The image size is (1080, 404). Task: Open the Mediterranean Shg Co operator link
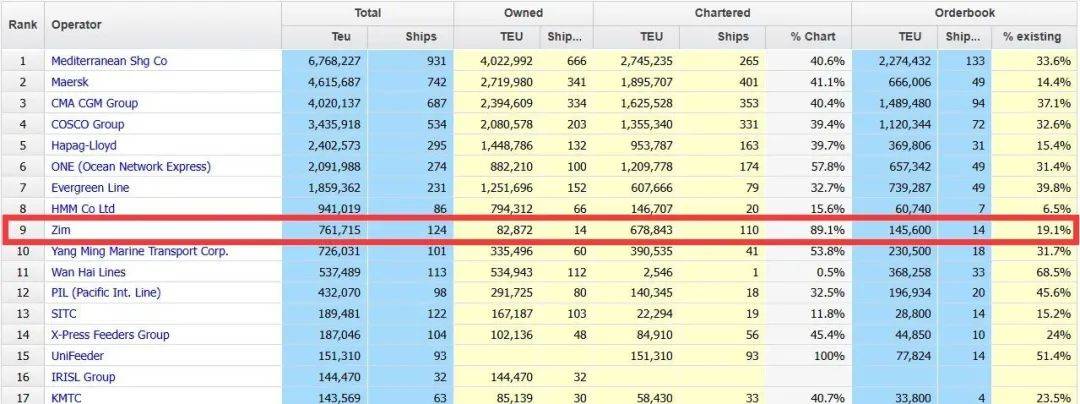109,61
